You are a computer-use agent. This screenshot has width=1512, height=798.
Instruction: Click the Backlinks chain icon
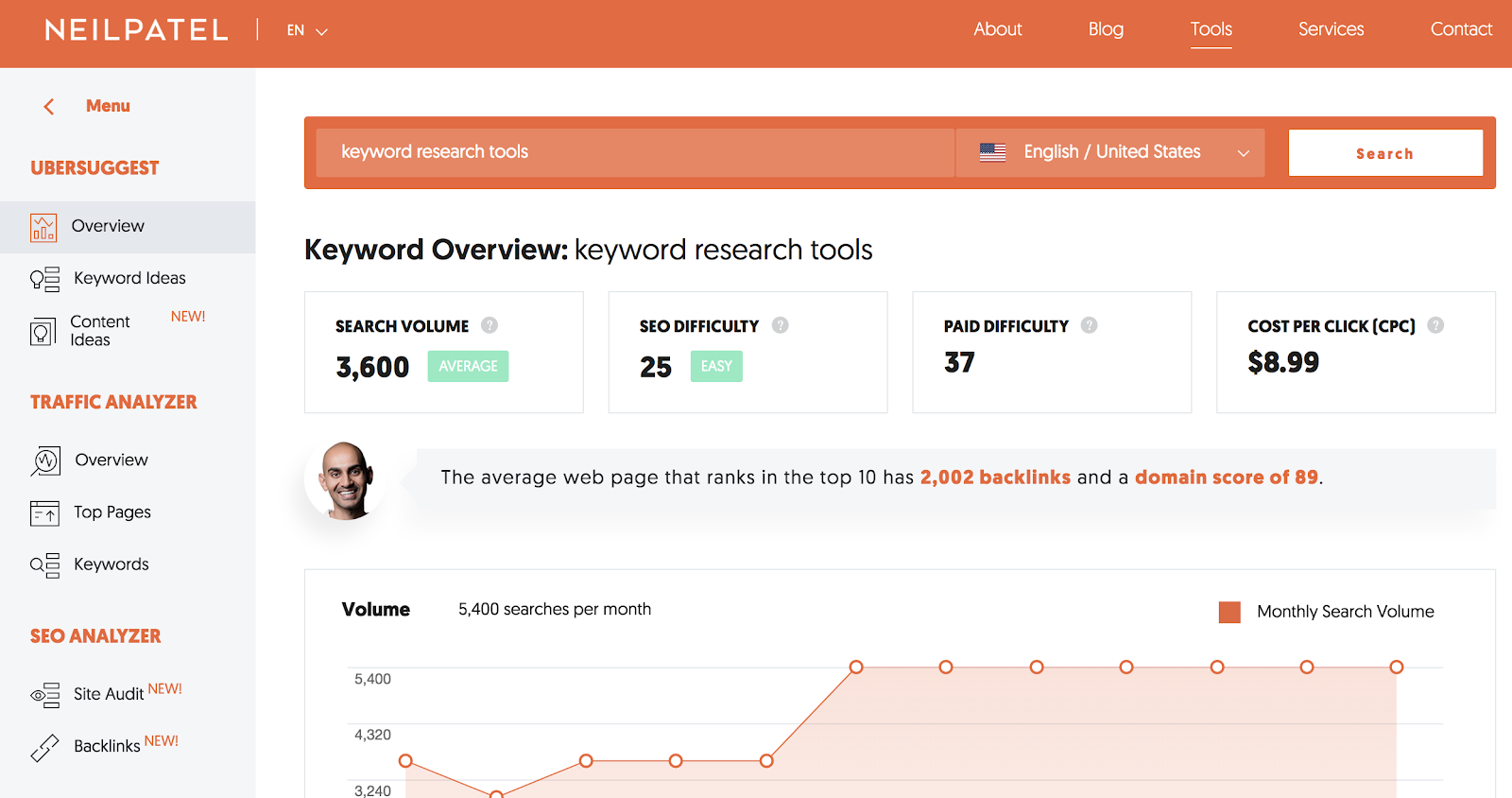pos(44,748)
